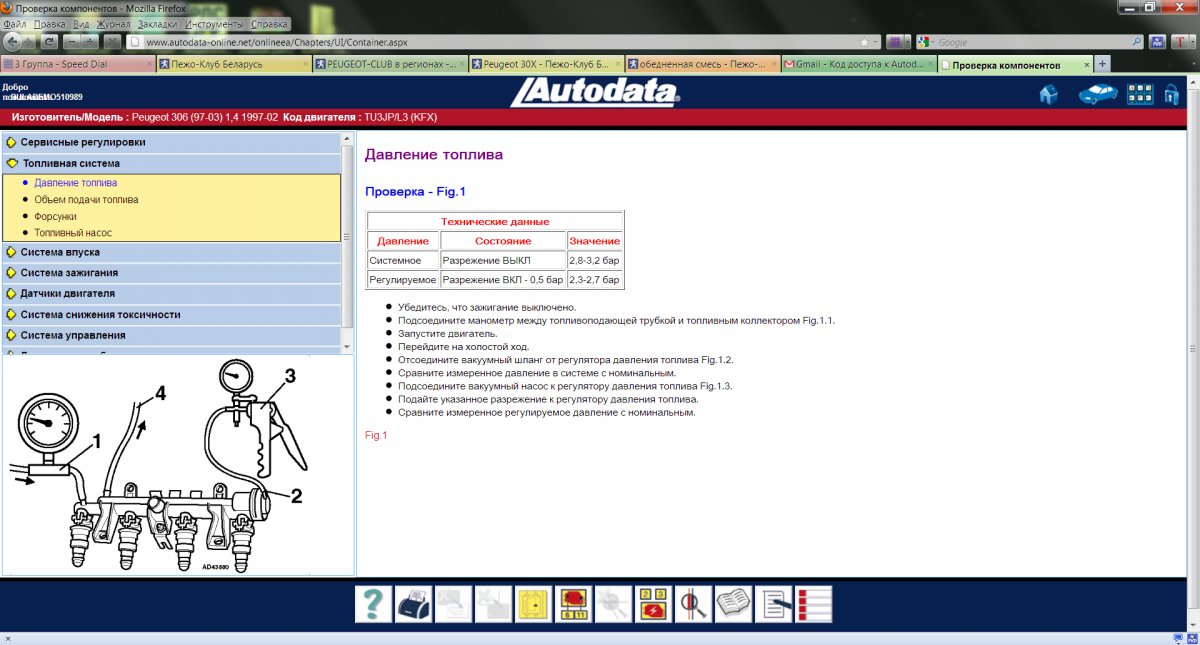Expand the Датчики двигателя section

click(67, 294)
